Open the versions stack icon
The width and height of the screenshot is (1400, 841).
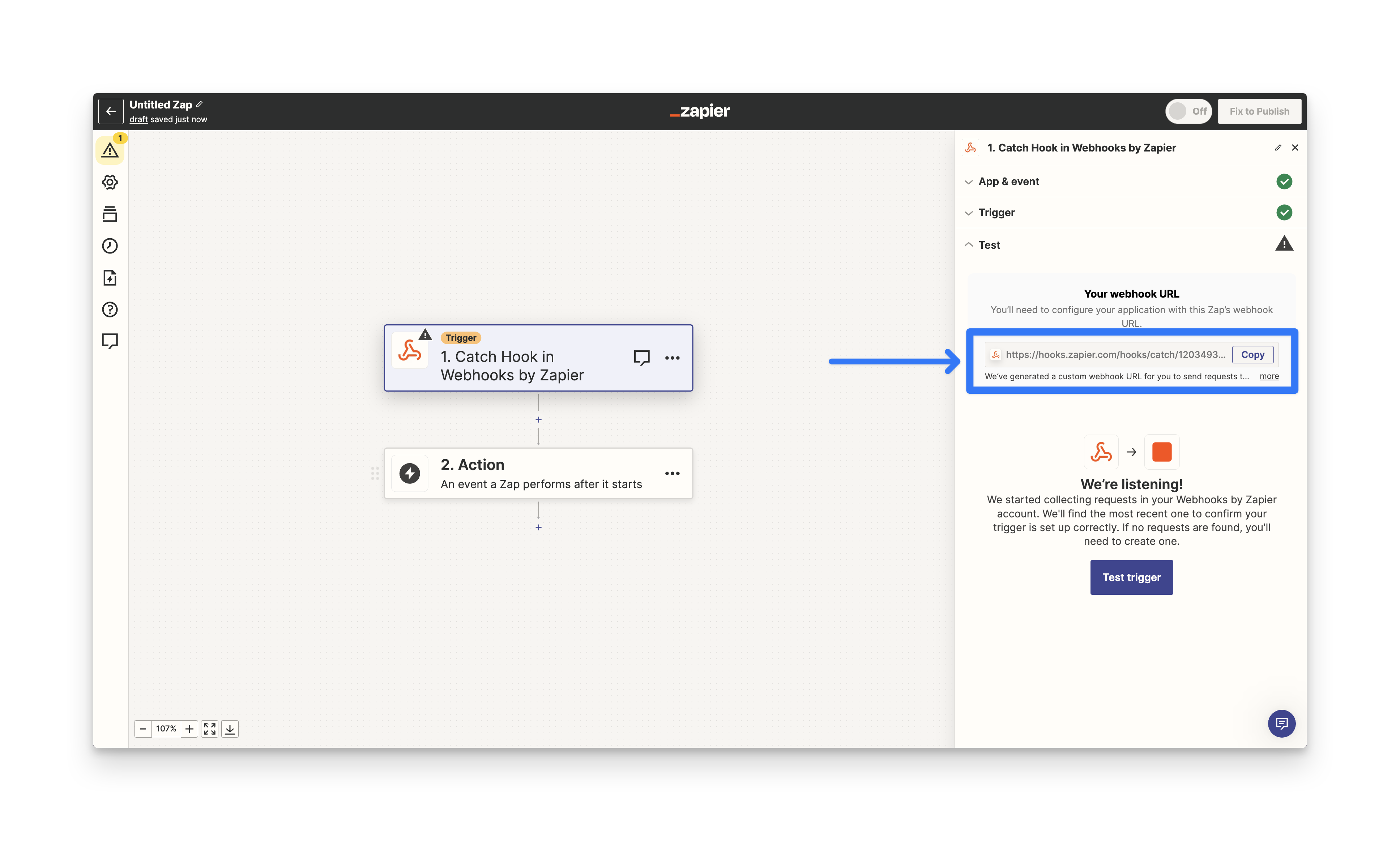pyautogui.click(x=110, y=214)
